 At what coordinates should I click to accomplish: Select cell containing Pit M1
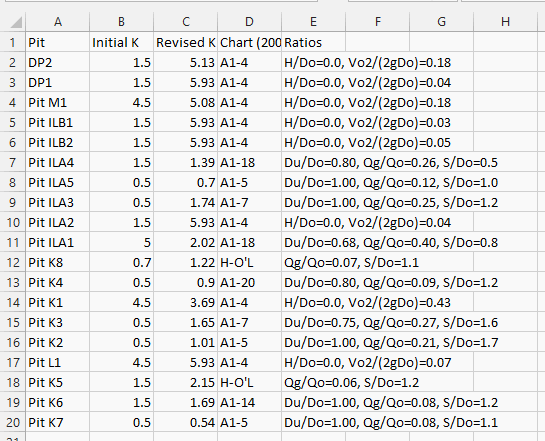click(58, 103)
